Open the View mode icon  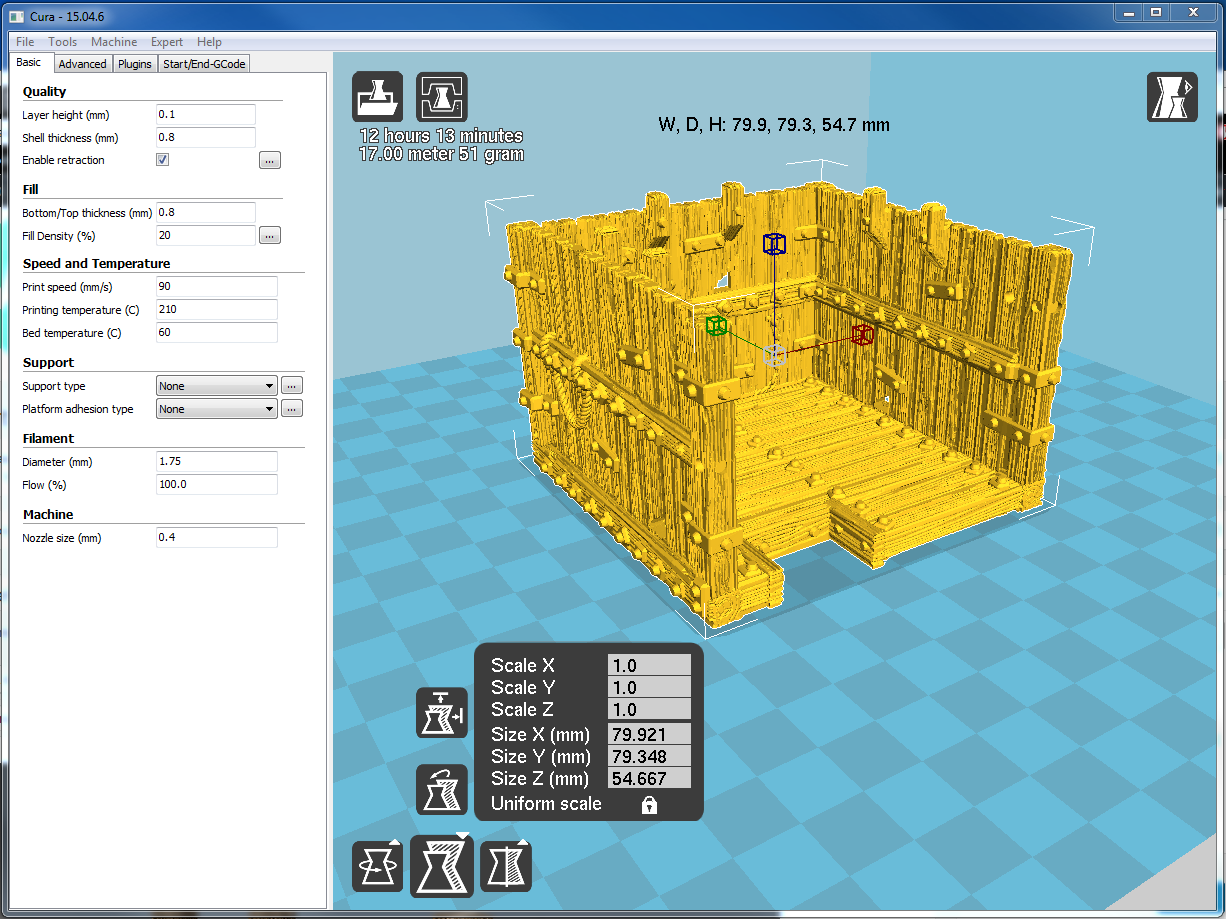(x=1172, y=98)
